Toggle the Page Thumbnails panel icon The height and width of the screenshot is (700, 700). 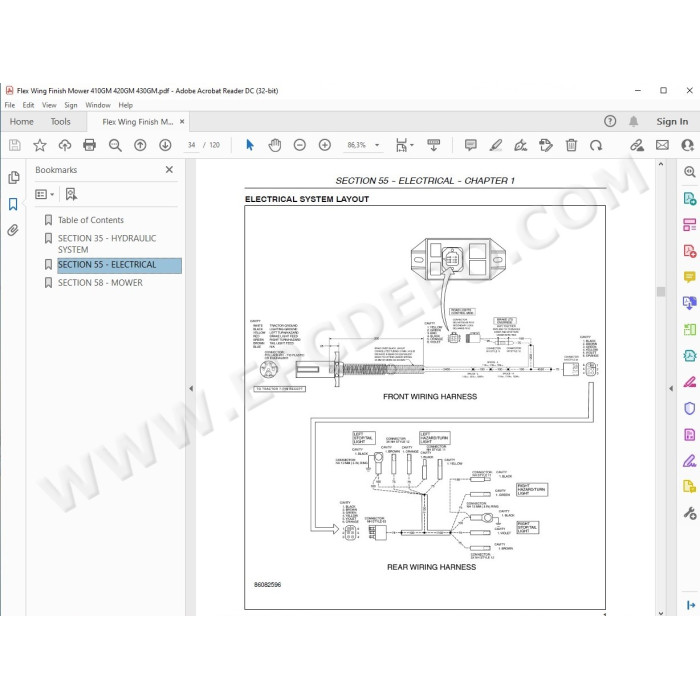[x=13, y=178]
